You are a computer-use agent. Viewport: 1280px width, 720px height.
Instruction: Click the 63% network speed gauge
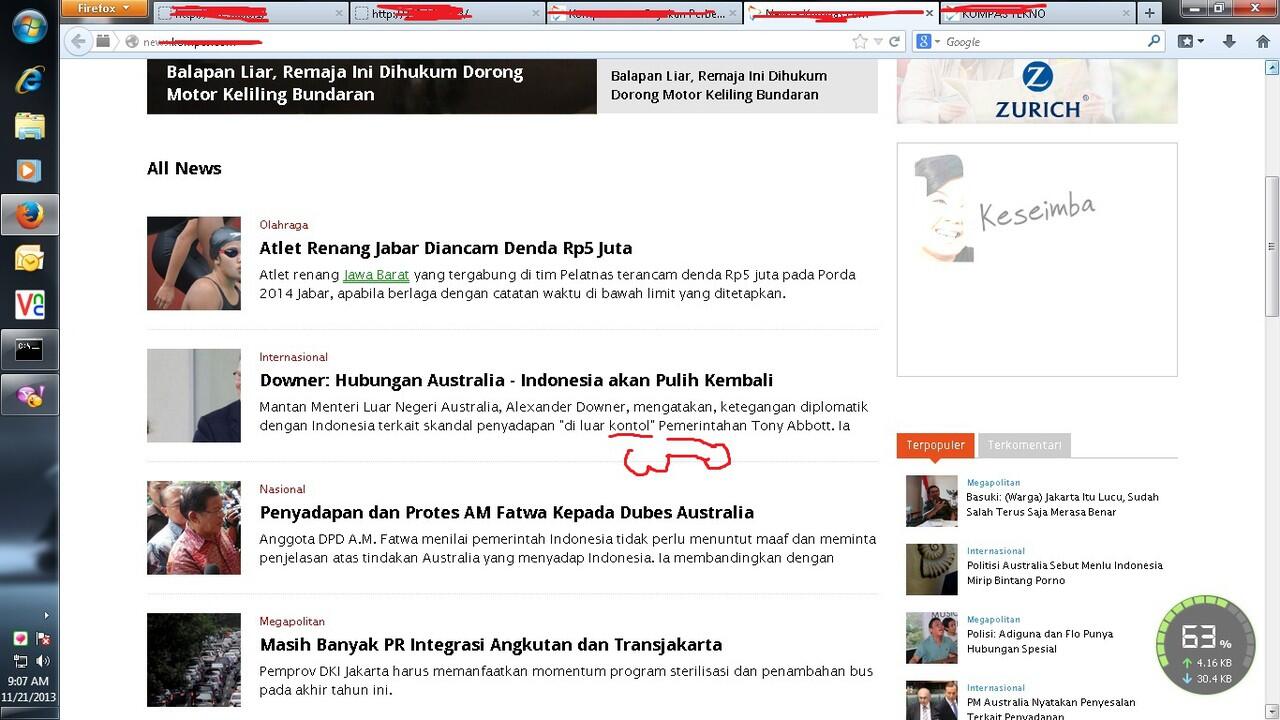coord(1208,645)
